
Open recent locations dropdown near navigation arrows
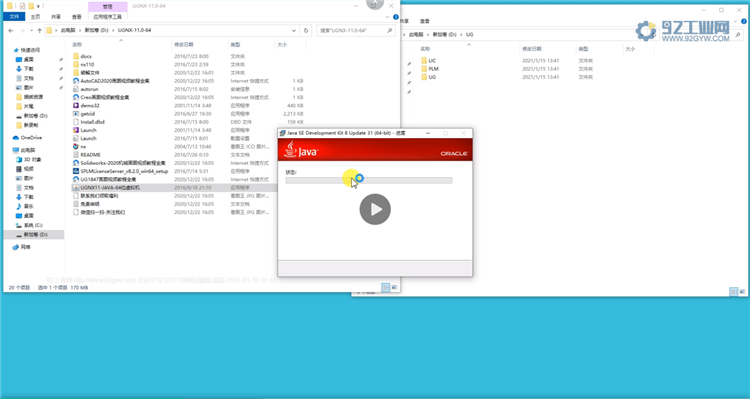[32, 31]
